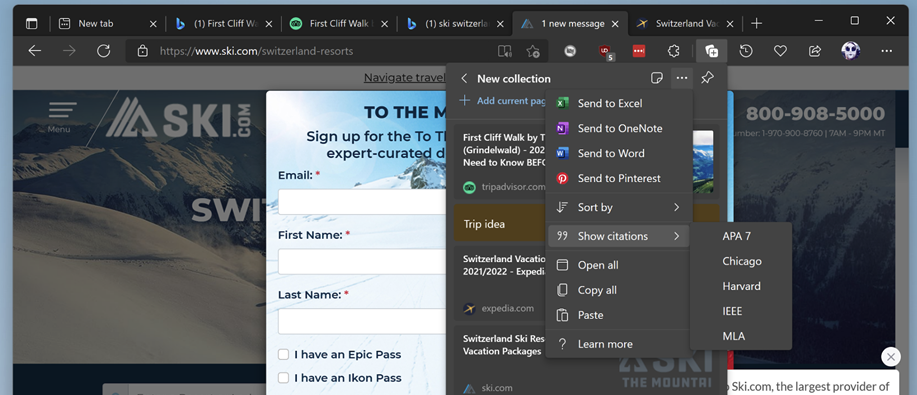This screenshot has height=395, width=917.
Task: Click Add current page link
Action: point(503,101)
